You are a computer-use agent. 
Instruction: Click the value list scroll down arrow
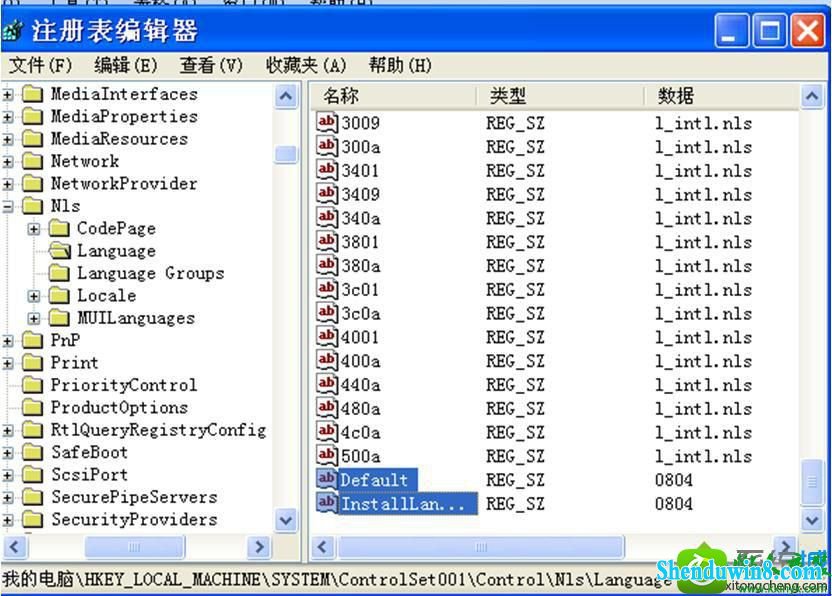(812, 520)
